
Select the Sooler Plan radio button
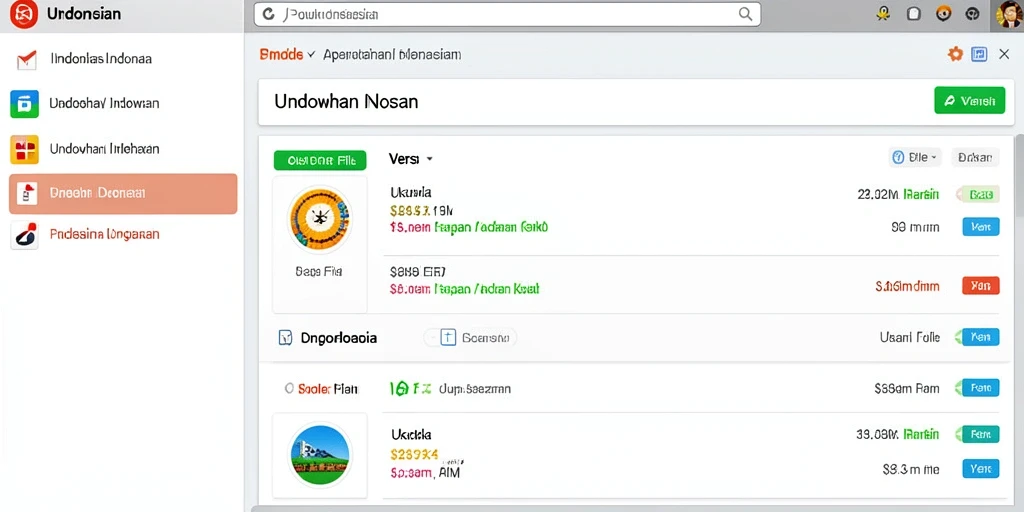(x=289, y=389)
